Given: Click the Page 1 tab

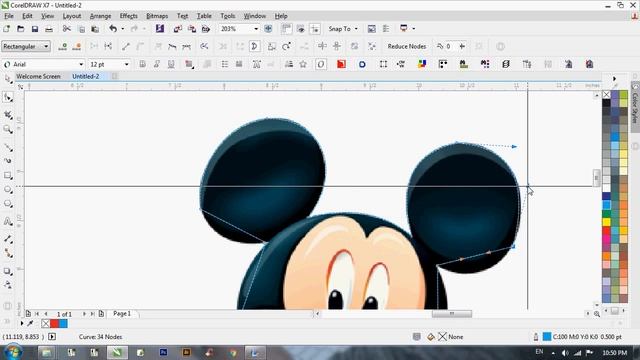Looking at the screenshot, I should click(122, 313).
